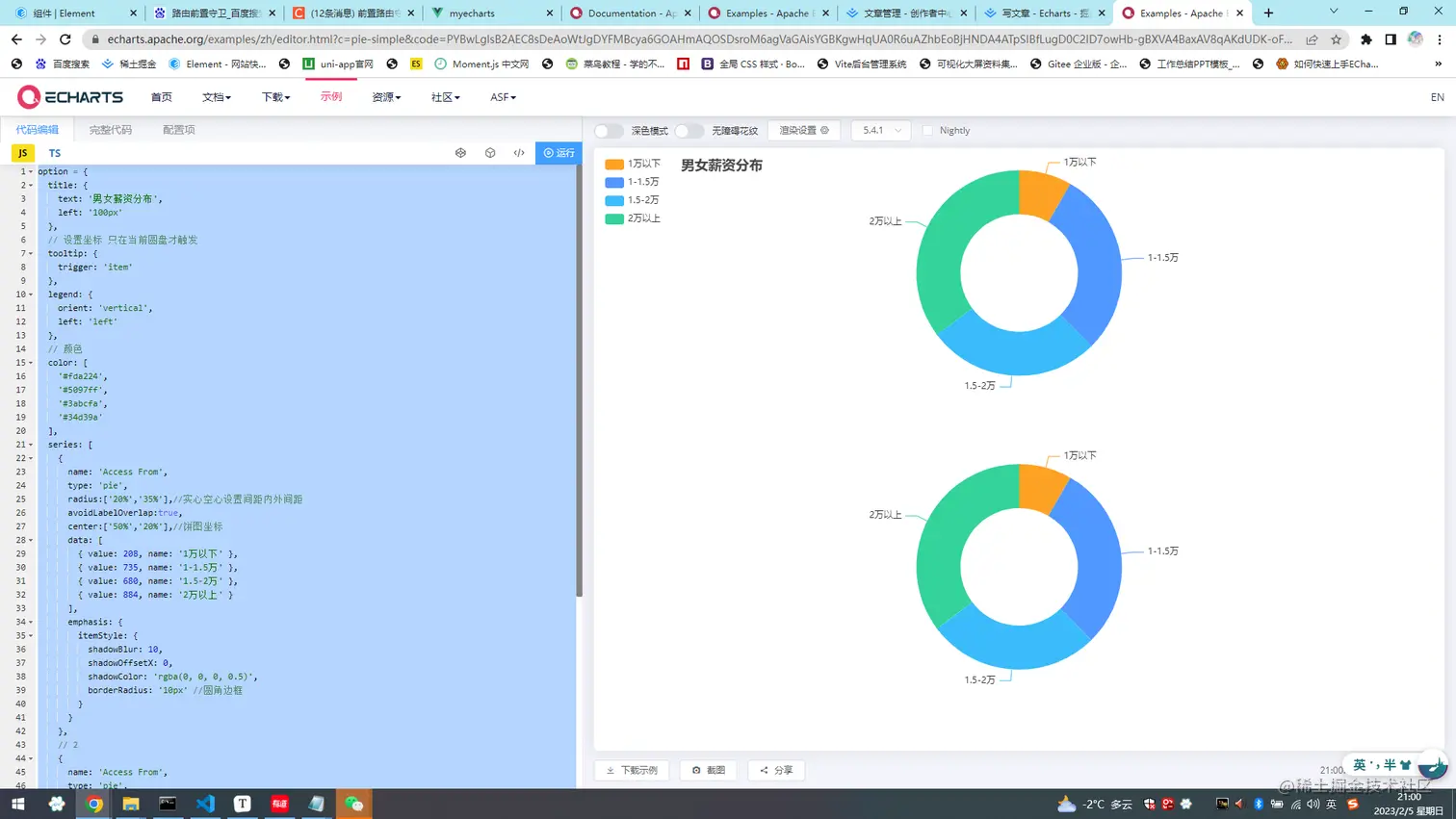Enable the Nightly checkbox
The image size is (1456, 819).
[x=927, y=131]
